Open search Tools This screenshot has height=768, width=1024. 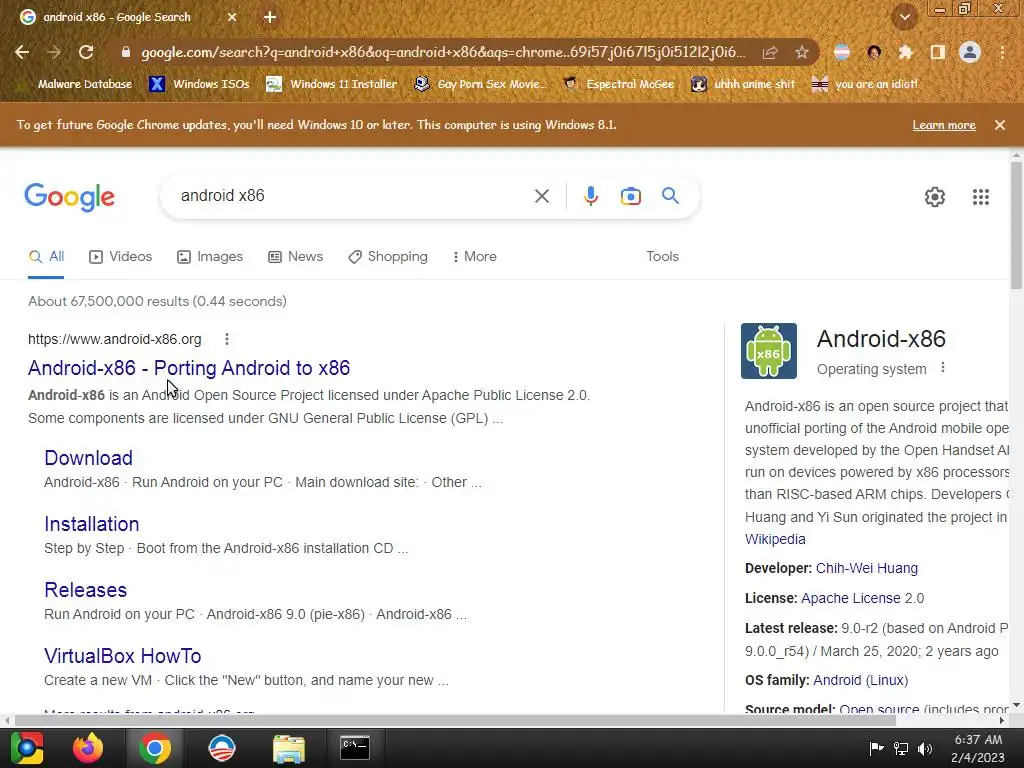pyautogui.click(x=662, y=257)
